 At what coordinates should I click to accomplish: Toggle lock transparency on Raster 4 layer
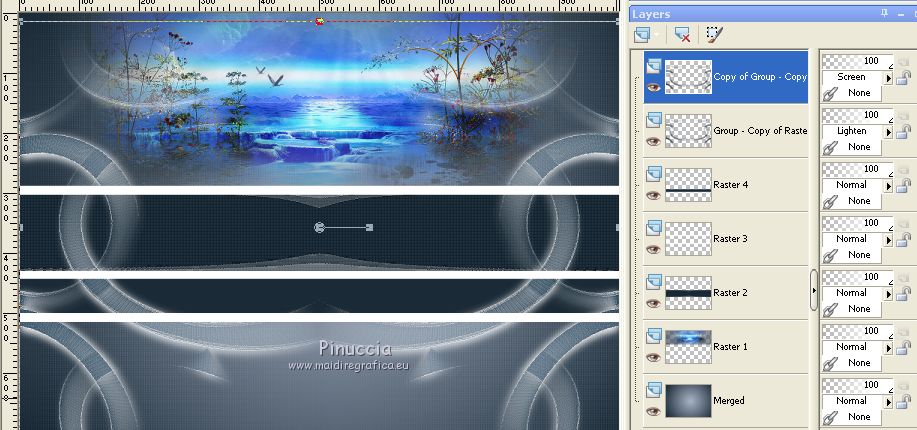pyautogui.click(x=904, y=185)
